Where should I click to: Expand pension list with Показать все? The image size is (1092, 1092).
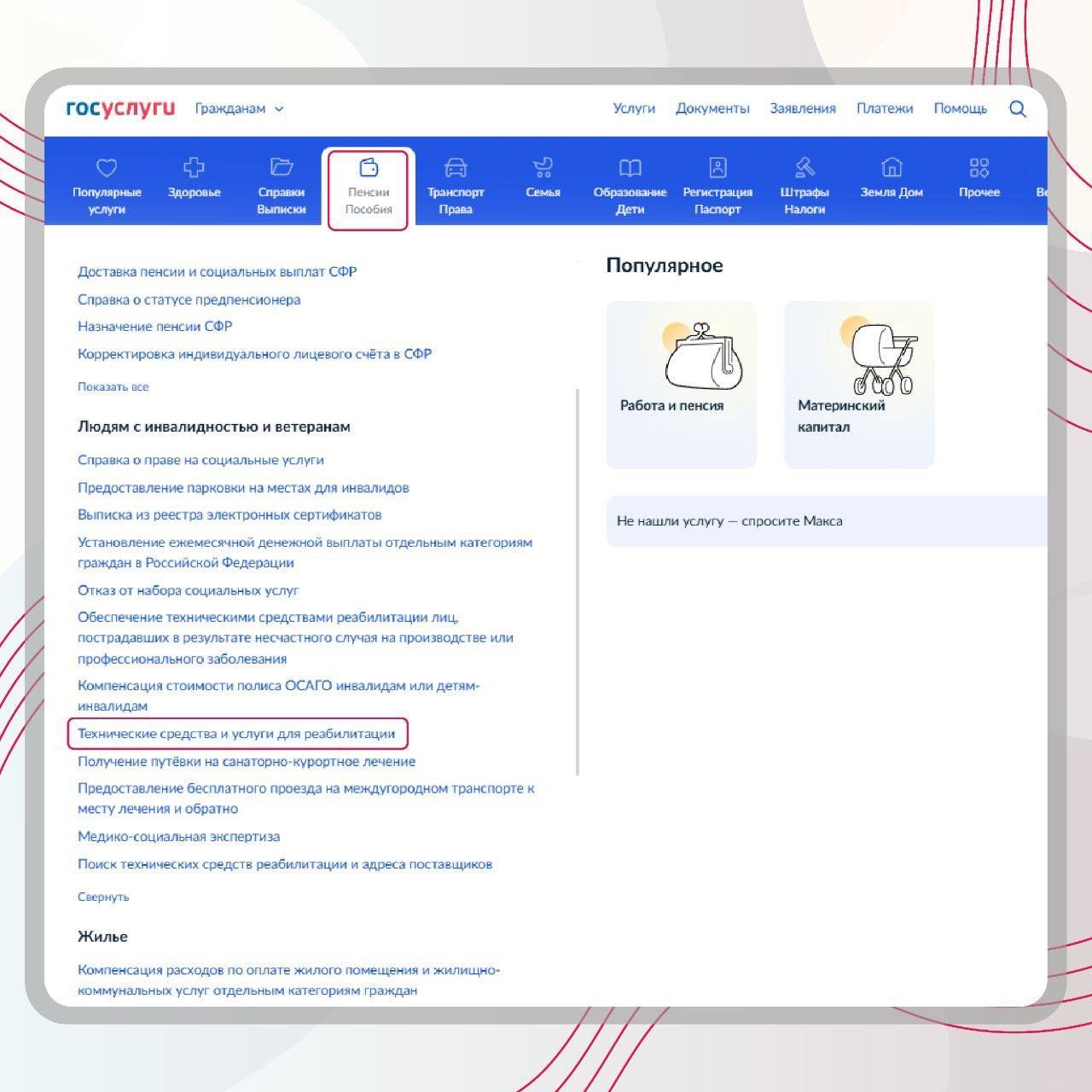coord(113,386)
